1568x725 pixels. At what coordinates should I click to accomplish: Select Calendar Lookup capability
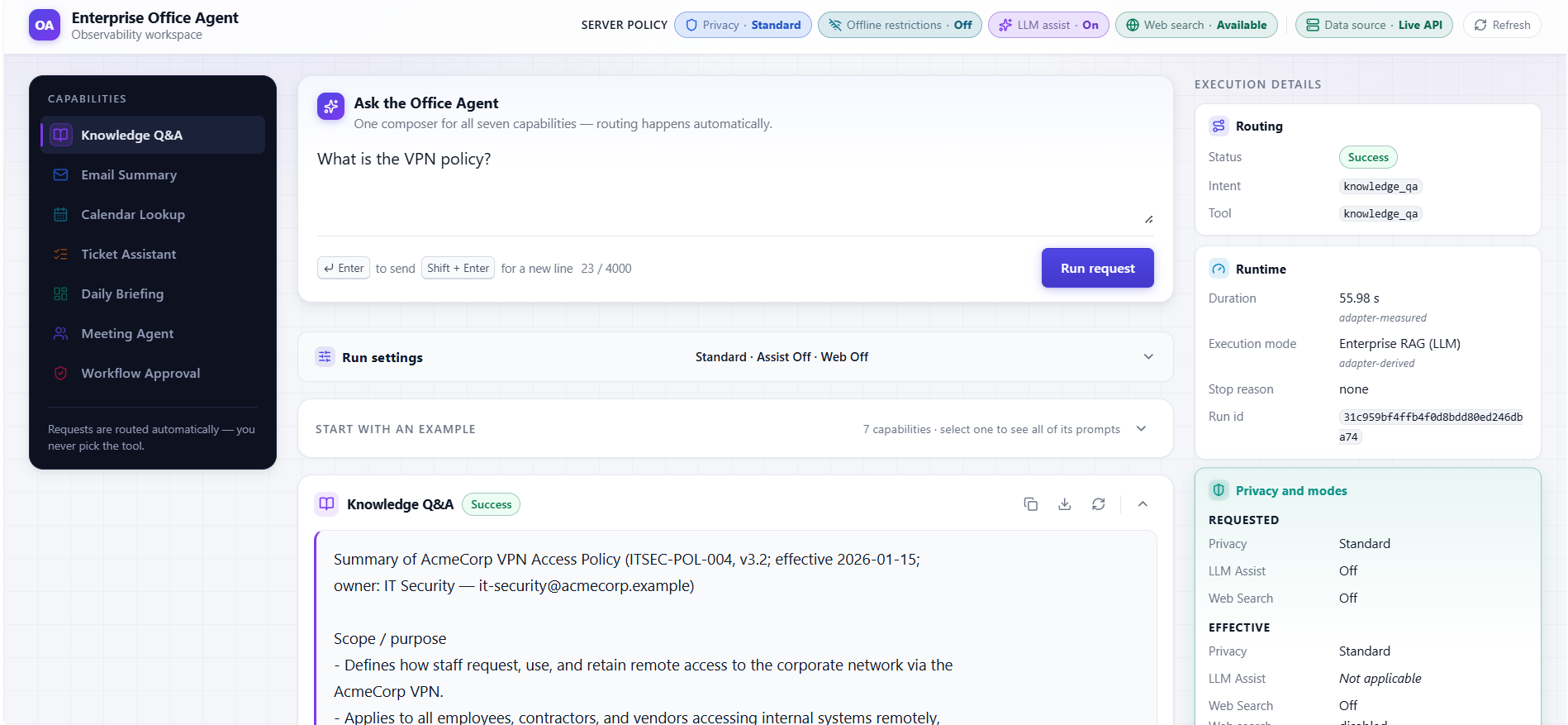153,214
